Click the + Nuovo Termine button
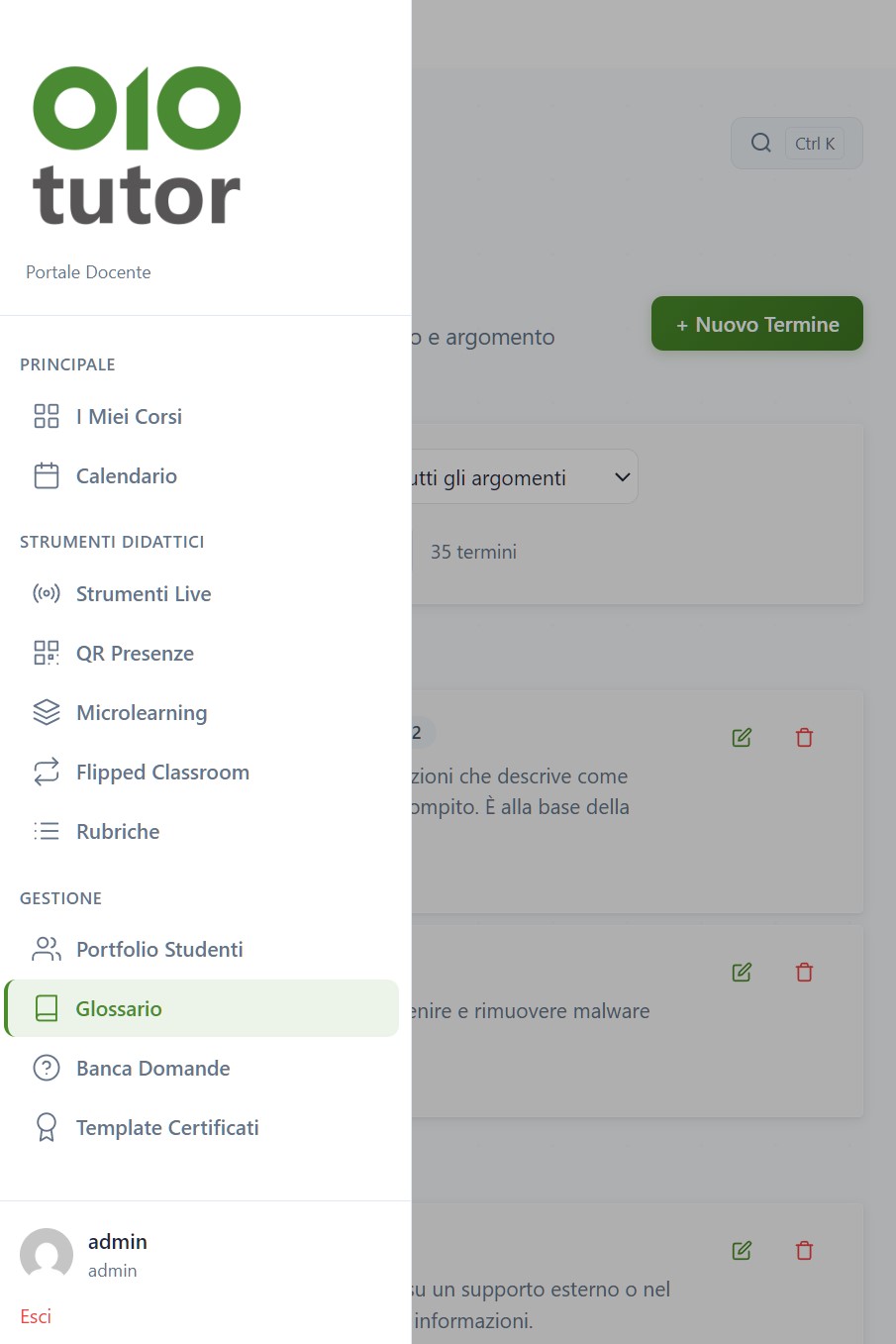 [x=756, y=324]
